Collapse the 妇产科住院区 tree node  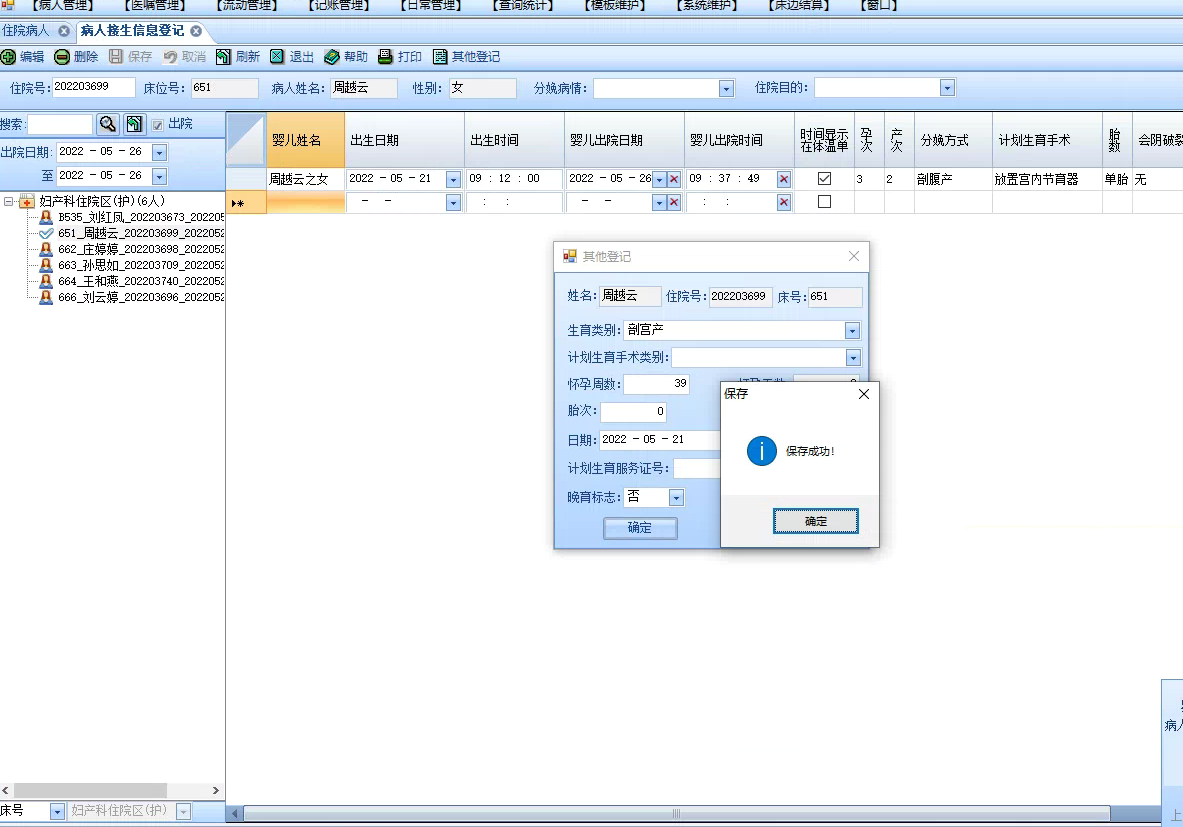point(8,201)
